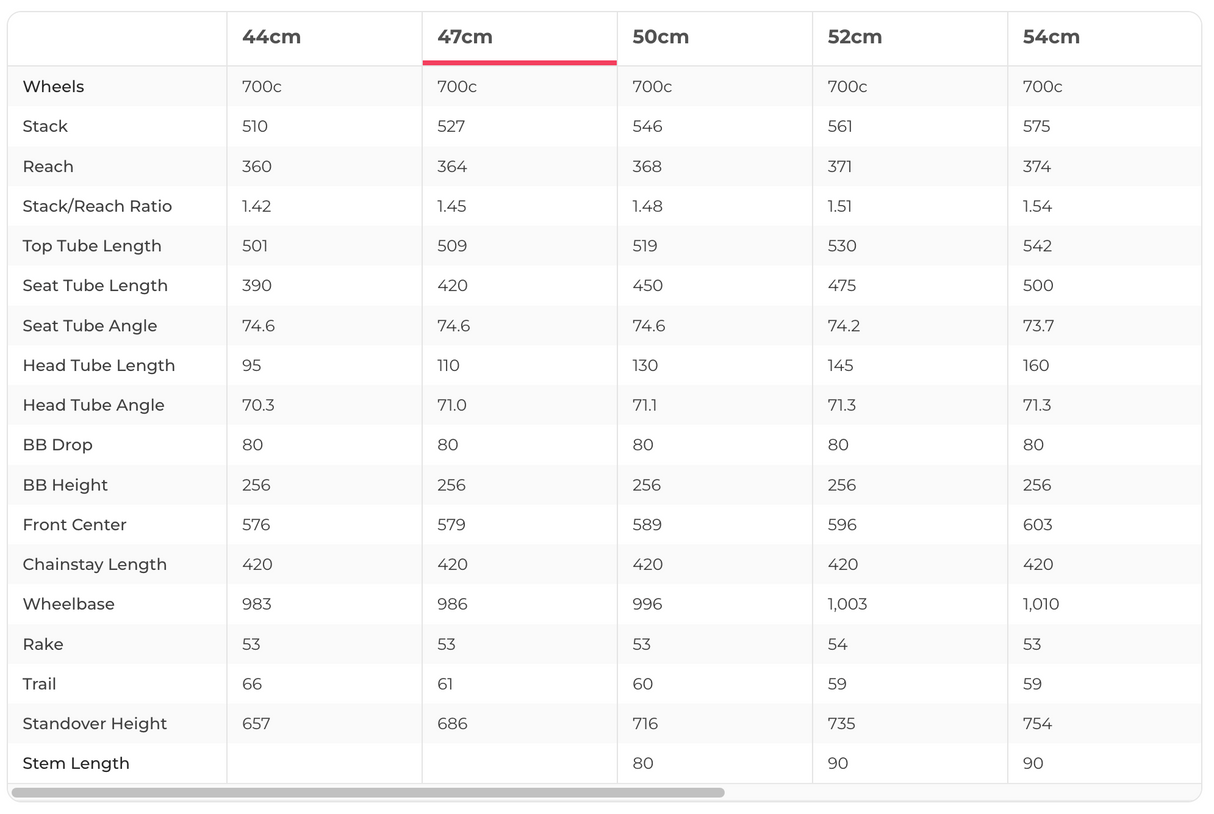Click the 1.42 stack/reach ratio cell
This screenshot has height=814, width=1214.
coord(256,206)
